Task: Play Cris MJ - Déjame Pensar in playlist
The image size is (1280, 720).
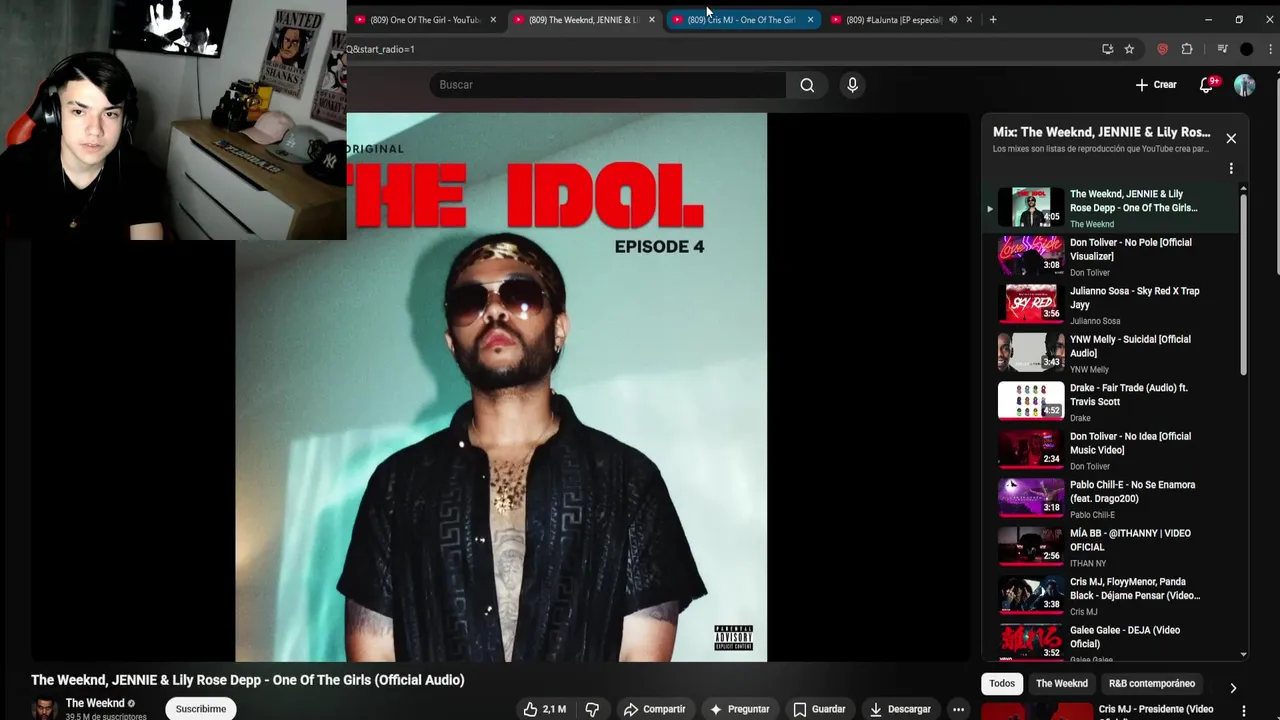Action: pyautogui.click(x=1110, y=596)
